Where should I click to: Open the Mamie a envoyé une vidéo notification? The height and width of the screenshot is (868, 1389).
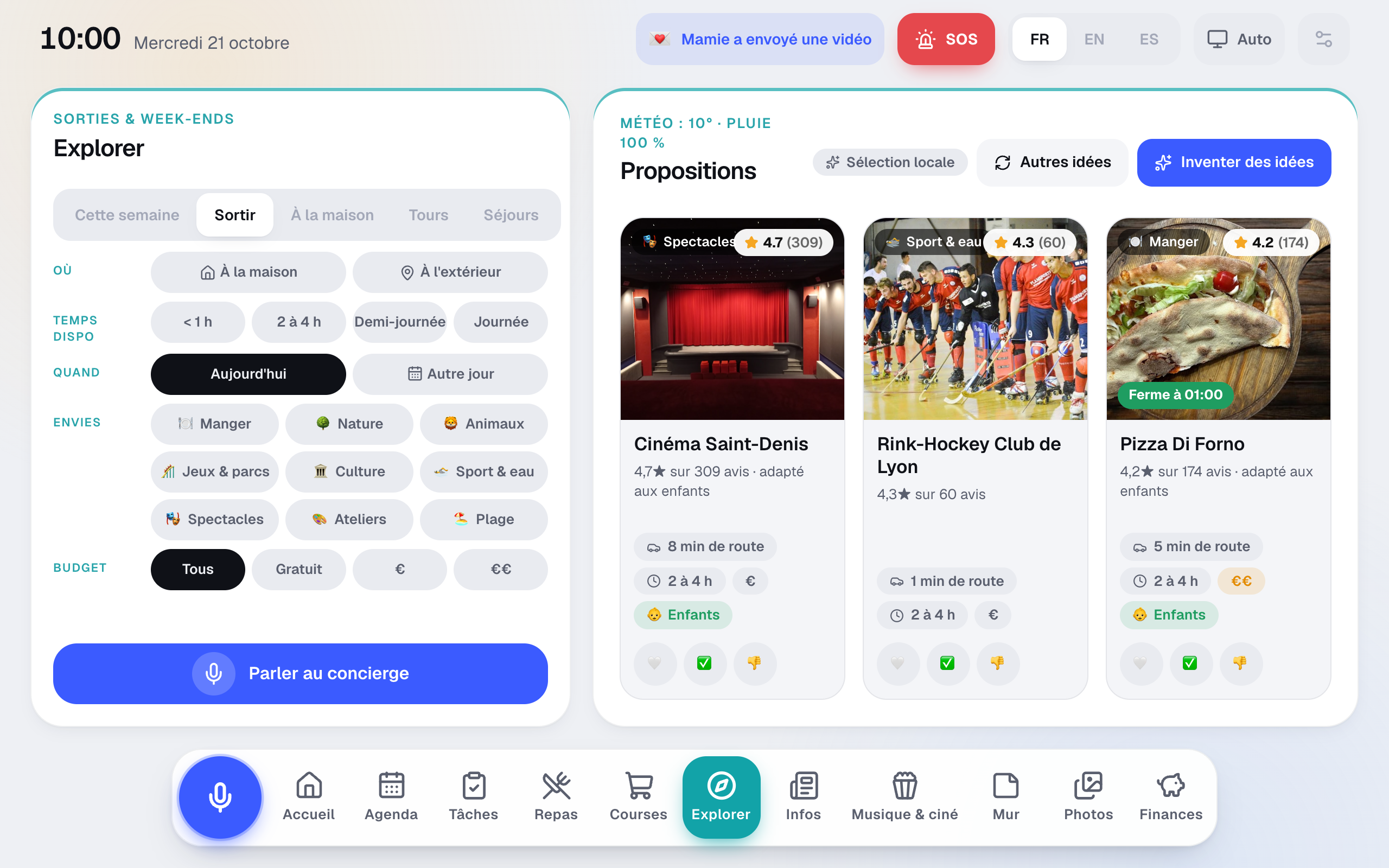tap(760, 39)
